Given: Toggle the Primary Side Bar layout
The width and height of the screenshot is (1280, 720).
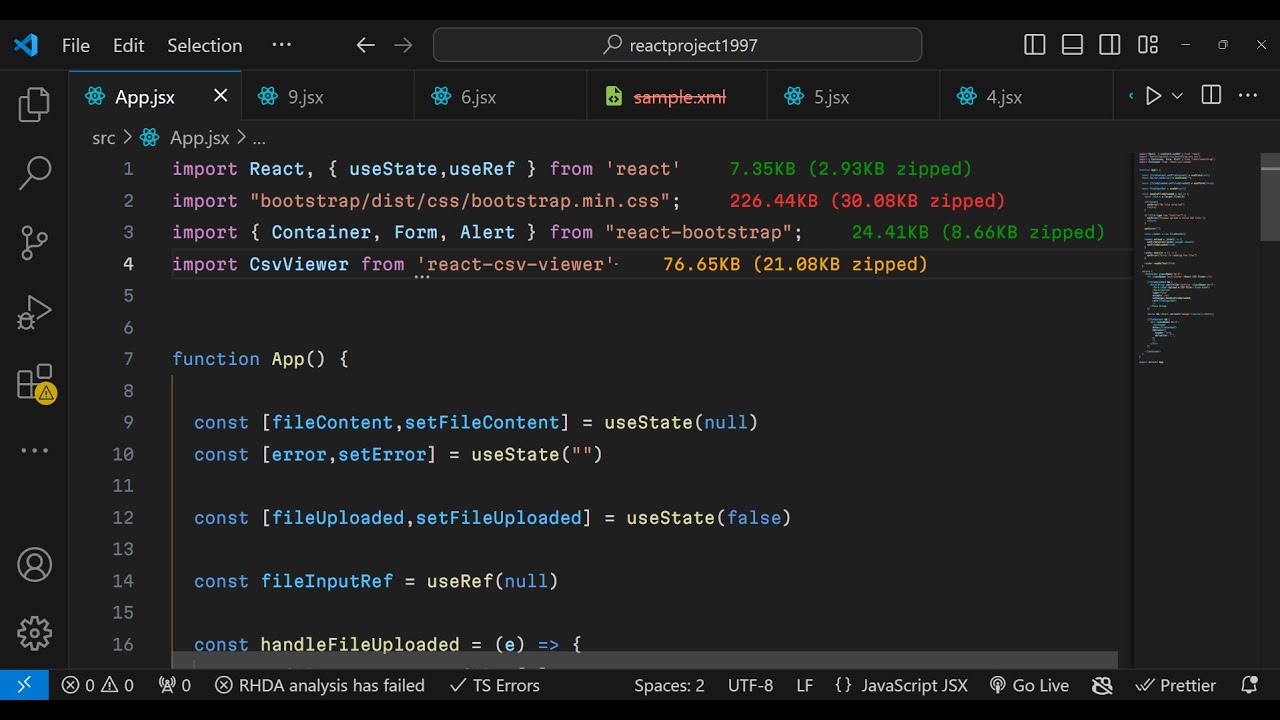Looking at the screenshot, I should [x=1035, y=45].
